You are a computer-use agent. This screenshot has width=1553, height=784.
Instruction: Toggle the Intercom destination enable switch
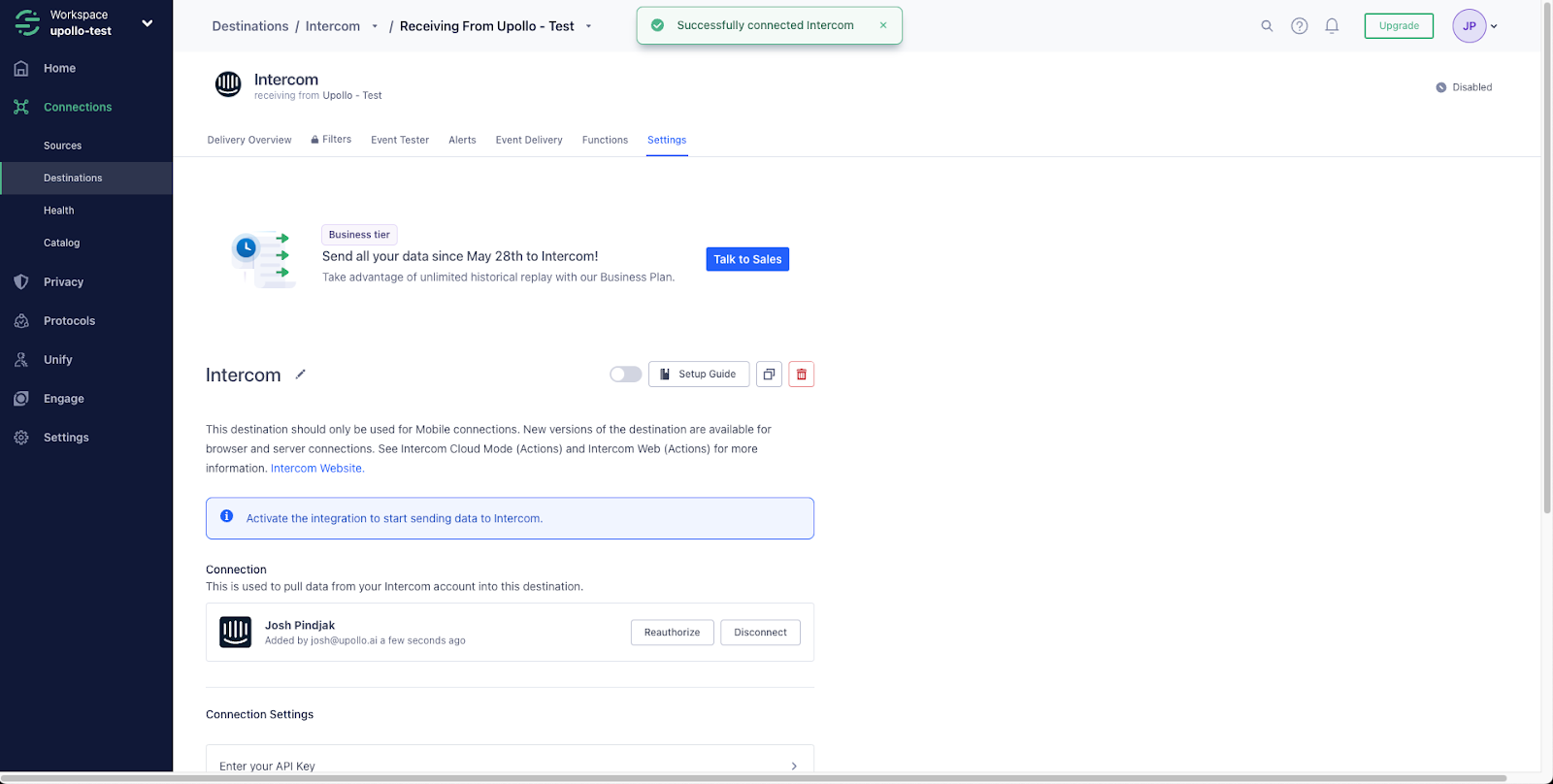click(x=626, y=375)
